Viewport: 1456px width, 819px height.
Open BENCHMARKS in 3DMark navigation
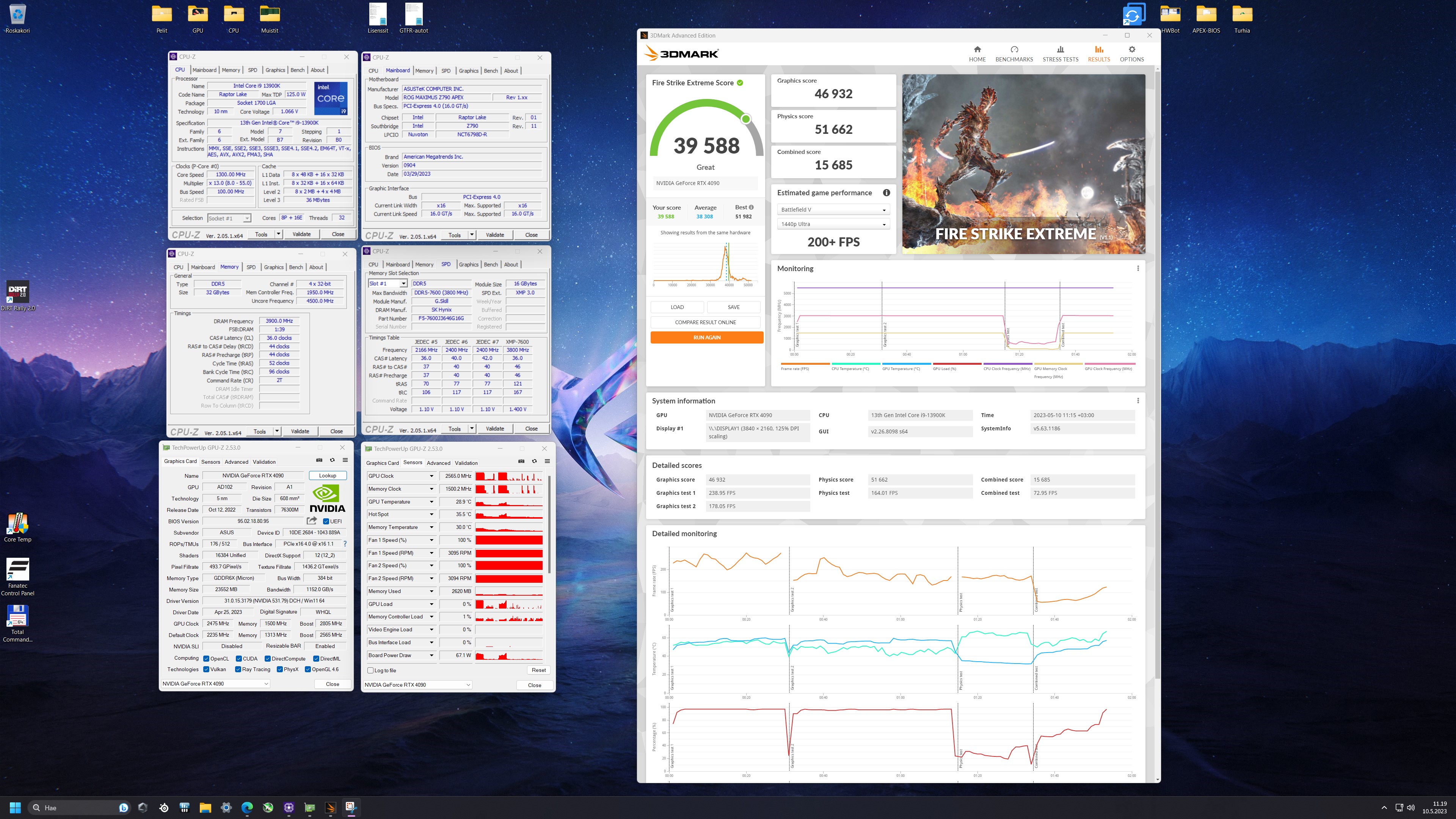click(1014, 54)
